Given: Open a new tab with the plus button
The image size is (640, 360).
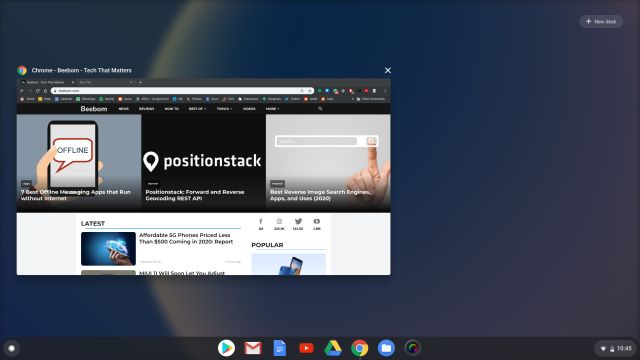Looking at the screenshot, I should click(x=140, y=82).
